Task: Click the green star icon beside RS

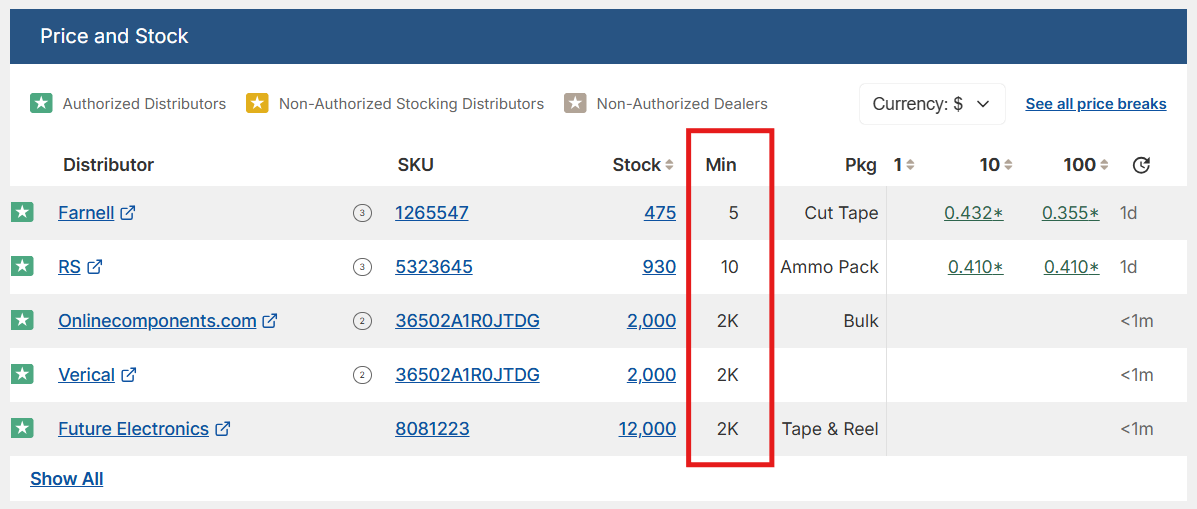Action: pyautogui.click(x=22, y=267)
